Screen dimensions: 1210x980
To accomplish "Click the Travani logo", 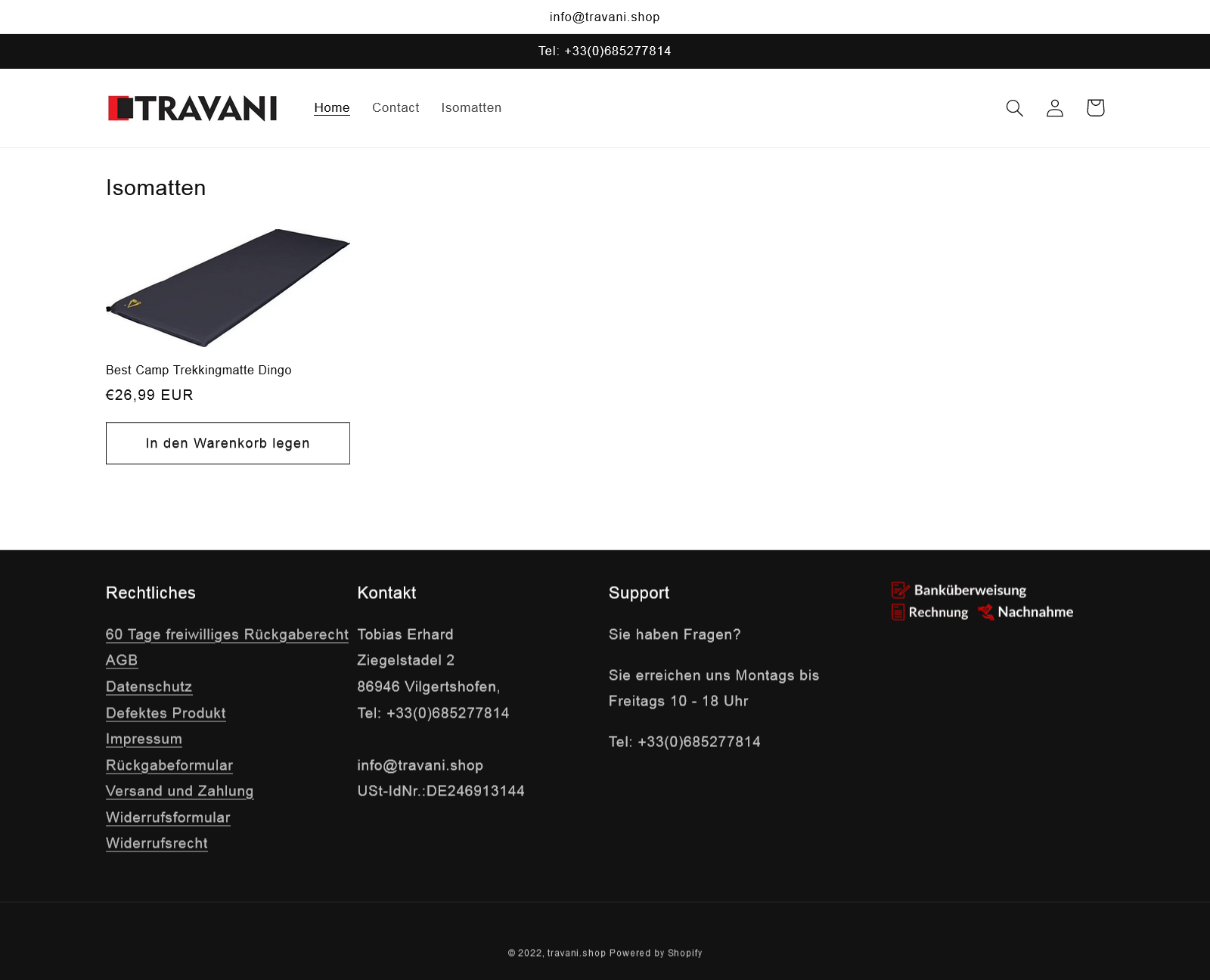I will coord(193,108).
